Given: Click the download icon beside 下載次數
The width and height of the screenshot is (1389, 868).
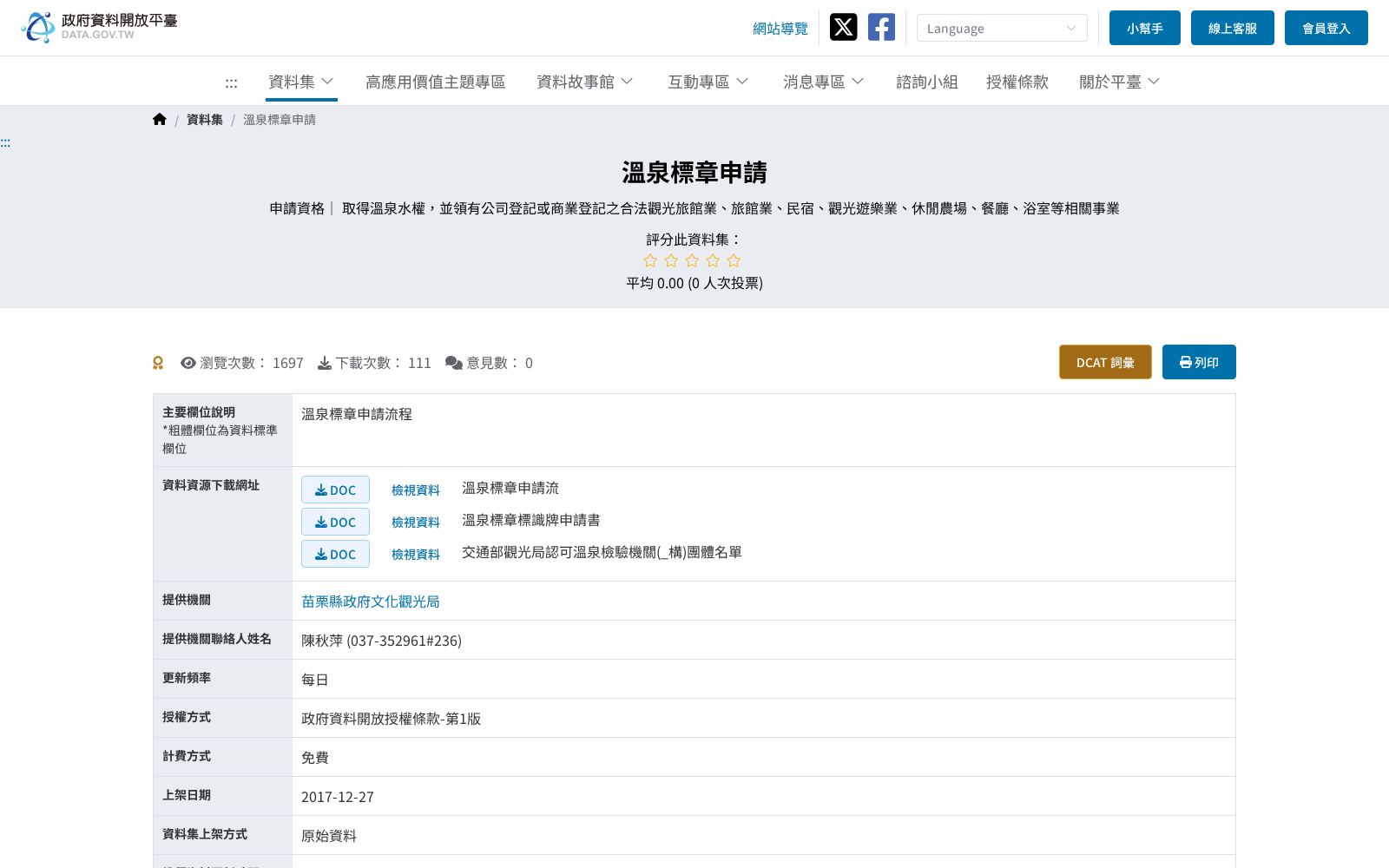Looking at the screenshot, I should (x=325, y=363).
